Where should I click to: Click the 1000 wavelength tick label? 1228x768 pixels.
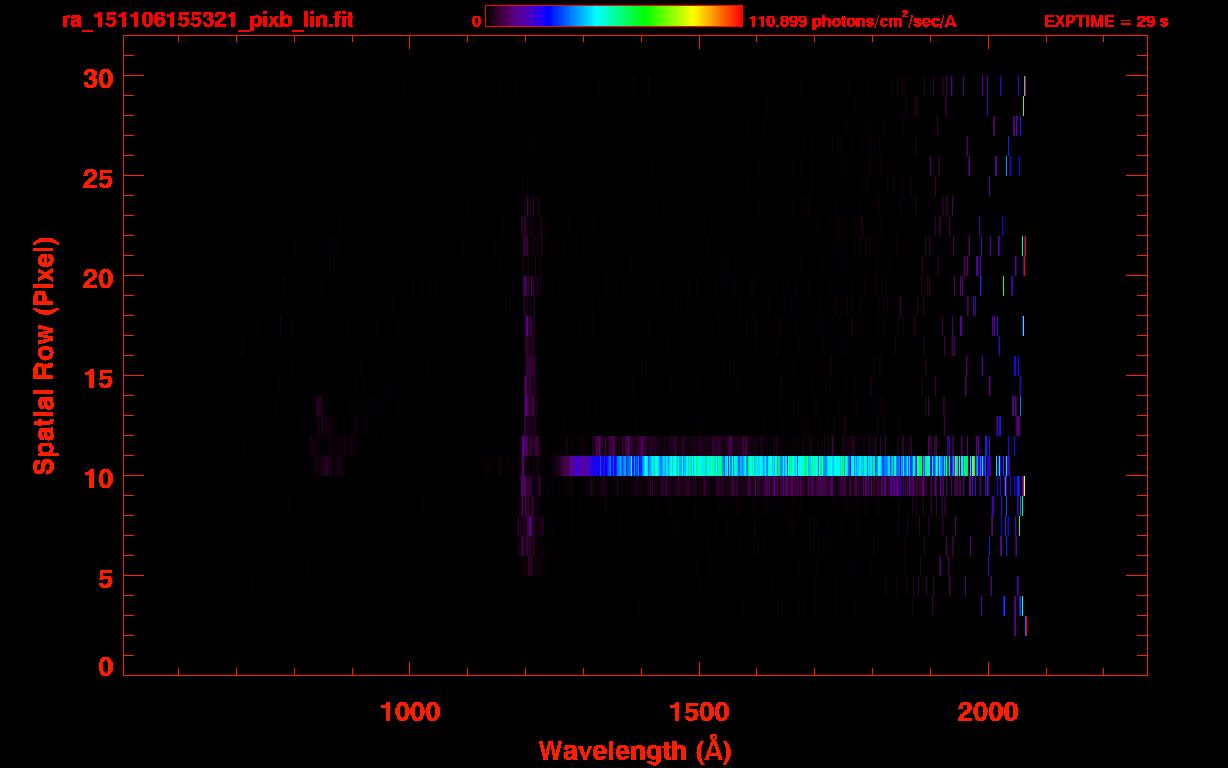(410, 711)
